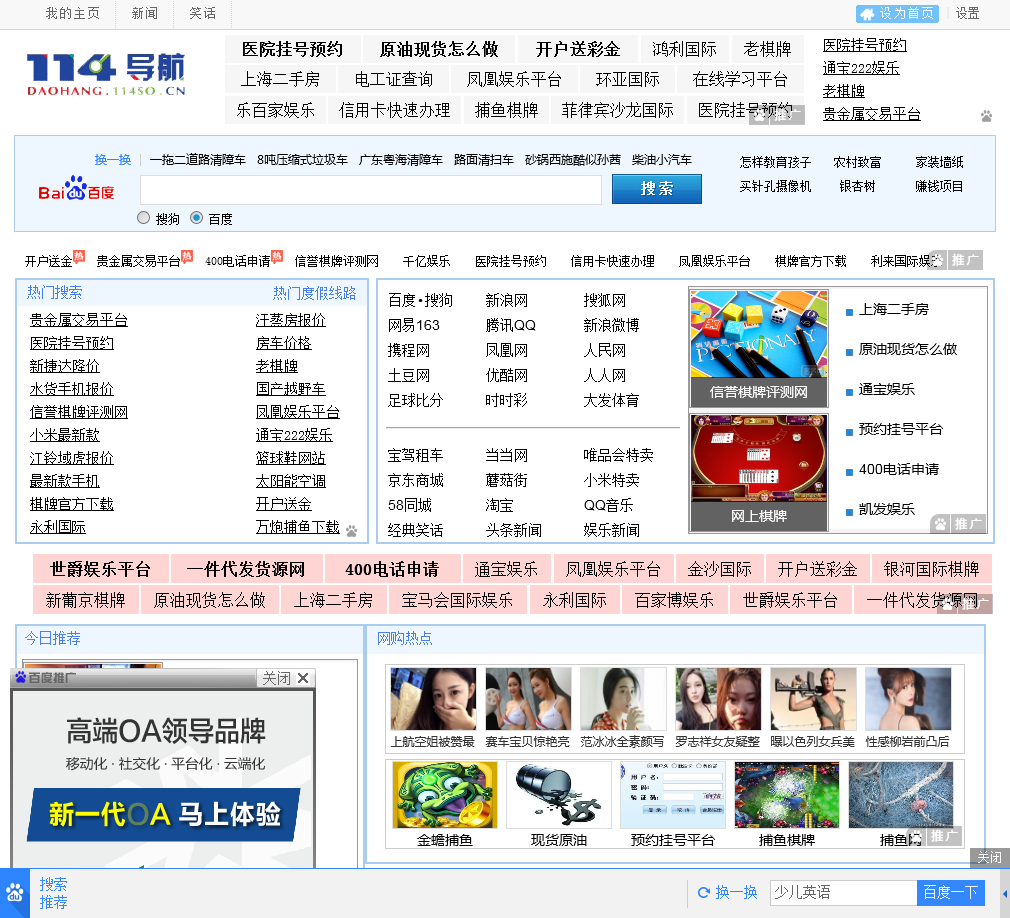Click the hot badge on 开户送金 link
Screen dimensions: 1010x918
click(x=79, y=256)
